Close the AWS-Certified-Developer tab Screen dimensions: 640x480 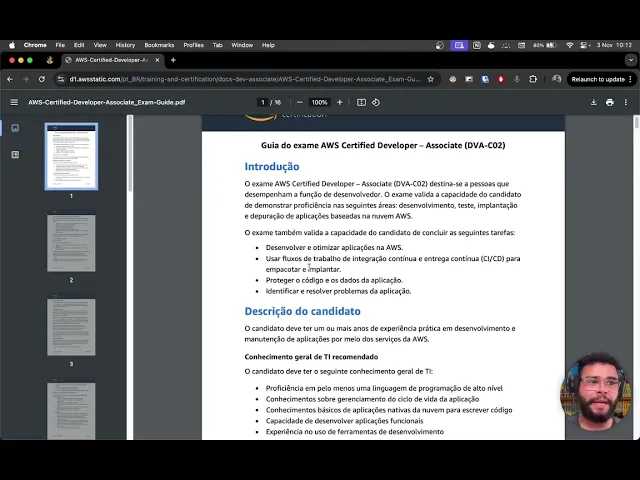157,60
